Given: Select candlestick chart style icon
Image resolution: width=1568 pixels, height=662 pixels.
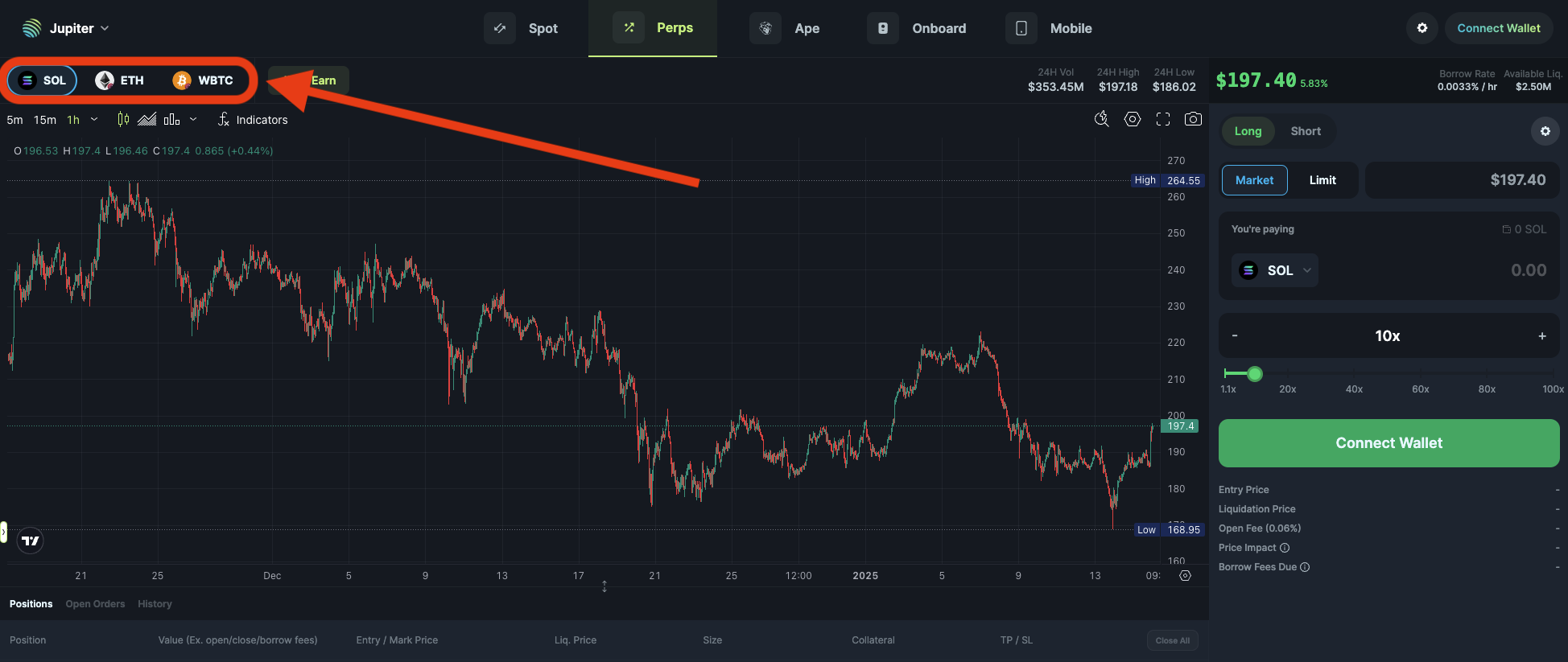Looking at the screenshot, I should [123, 119].
